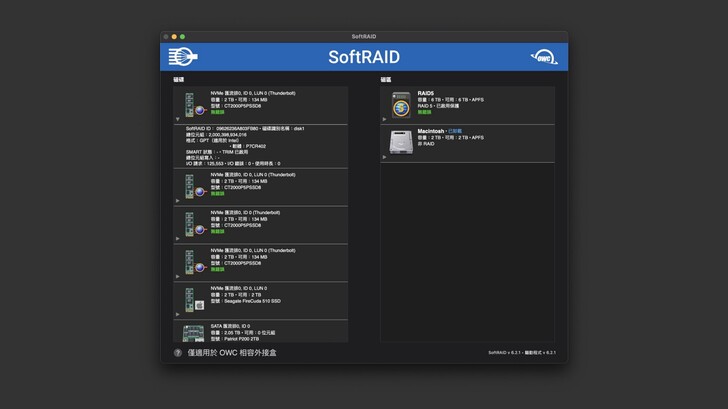Screen dimensions: 728x409
Task: Click the "磁區" volumes column header
Action: pos(386,80)
